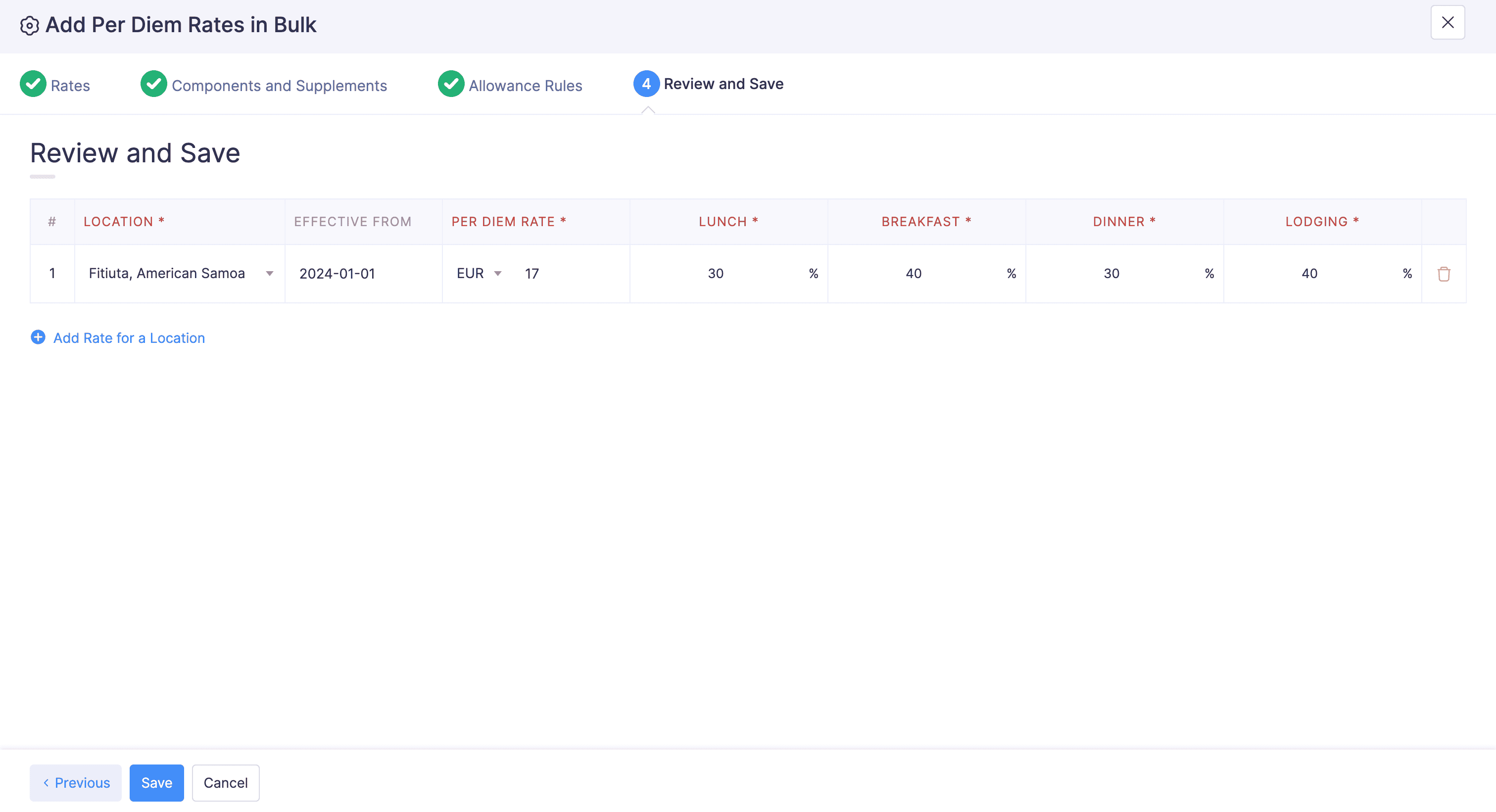Open the Components and Supplements step

click(279, 86)
